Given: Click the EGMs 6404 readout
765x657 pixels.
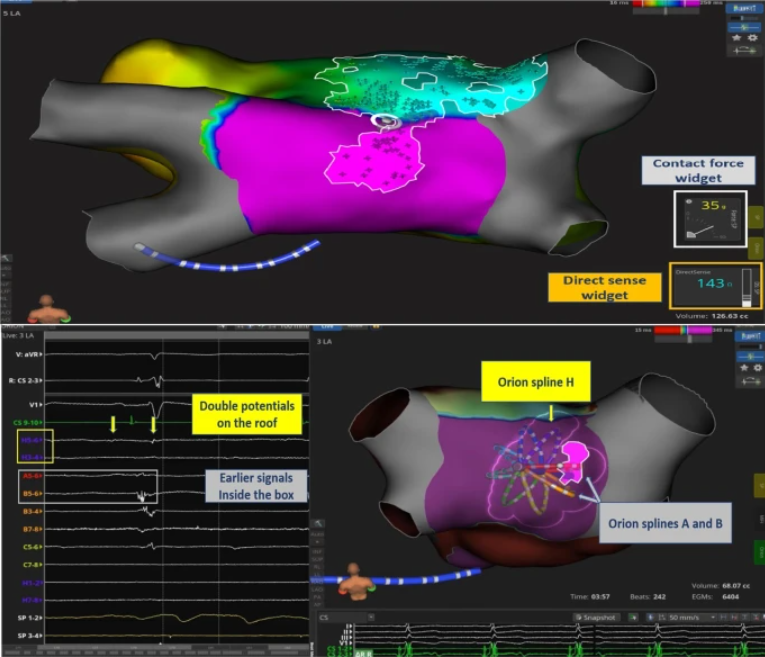Looking at the screenshot, I should point(715,597).
